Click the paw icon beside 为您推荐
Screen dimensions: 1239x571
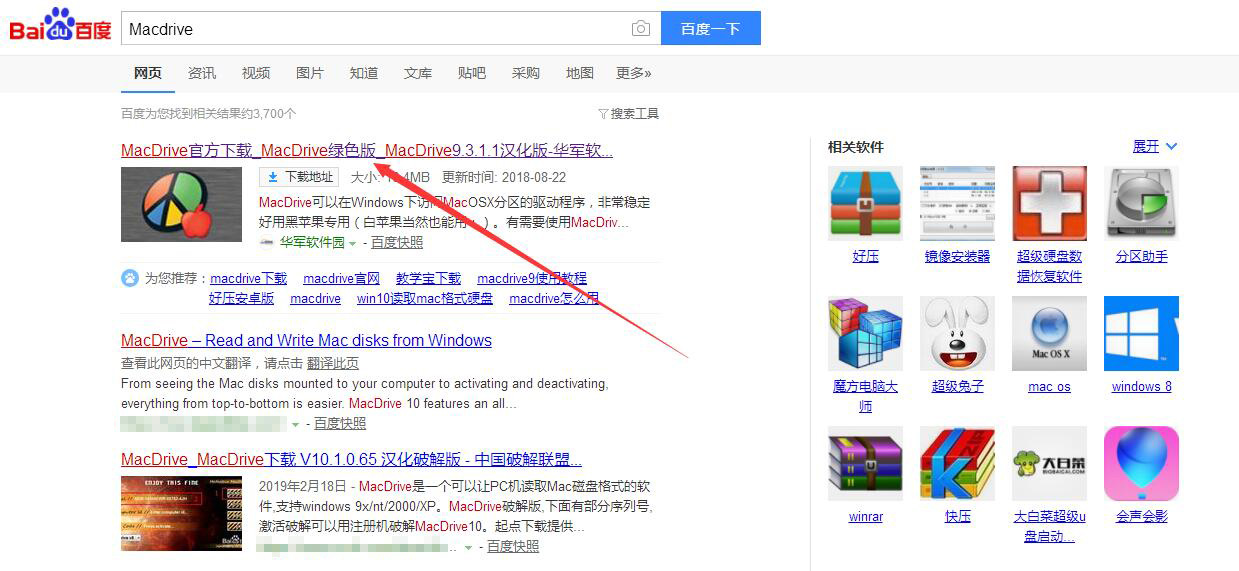point(130,278)
